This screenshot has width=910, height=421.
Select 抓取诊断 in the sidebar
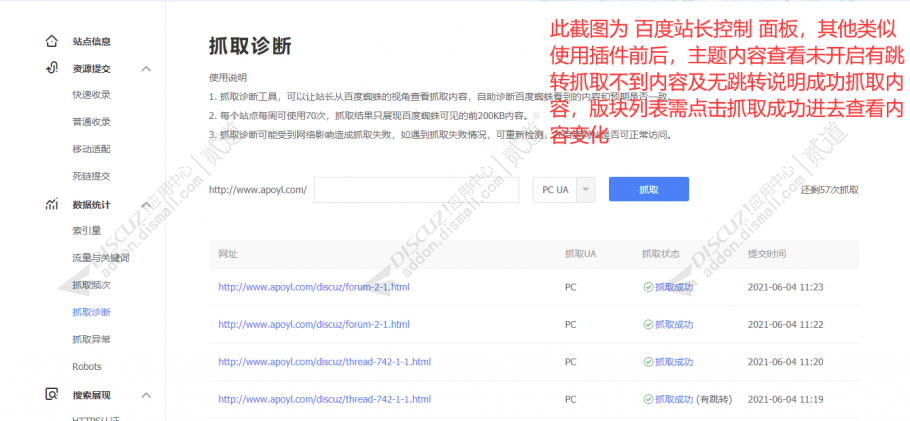(92, 312)
